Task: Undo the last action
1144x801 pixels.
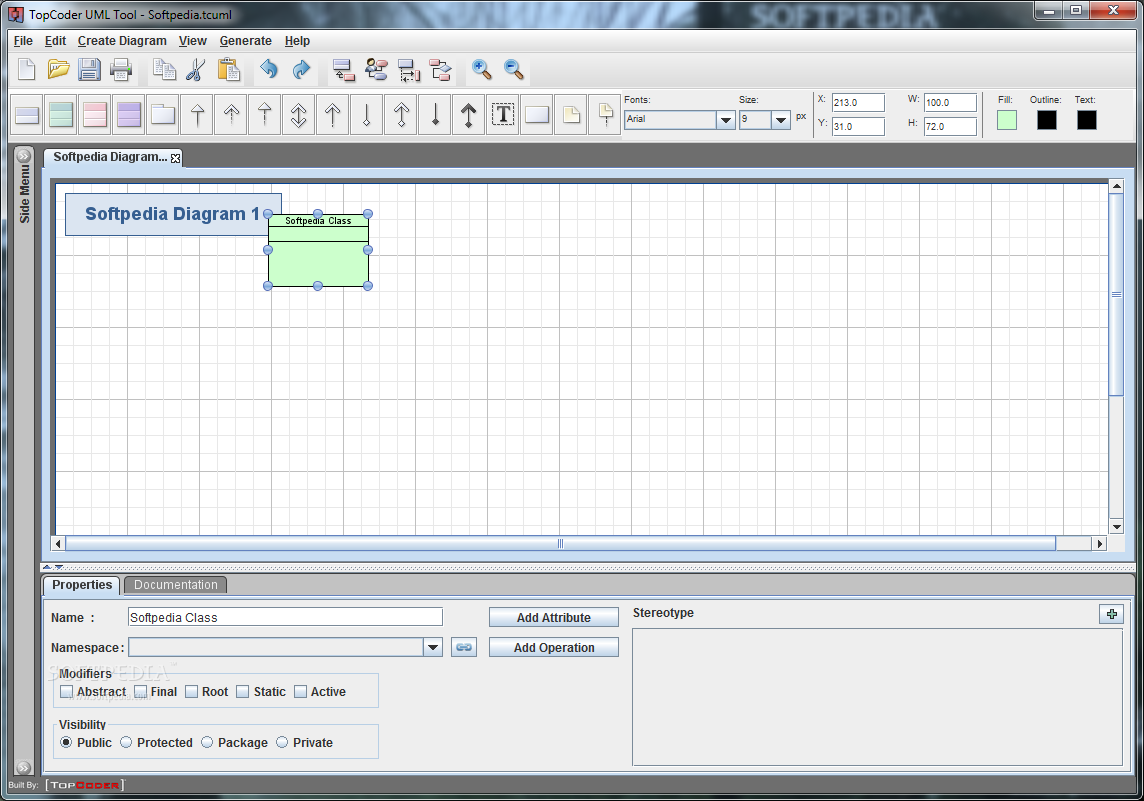Action: click(269, 70)
